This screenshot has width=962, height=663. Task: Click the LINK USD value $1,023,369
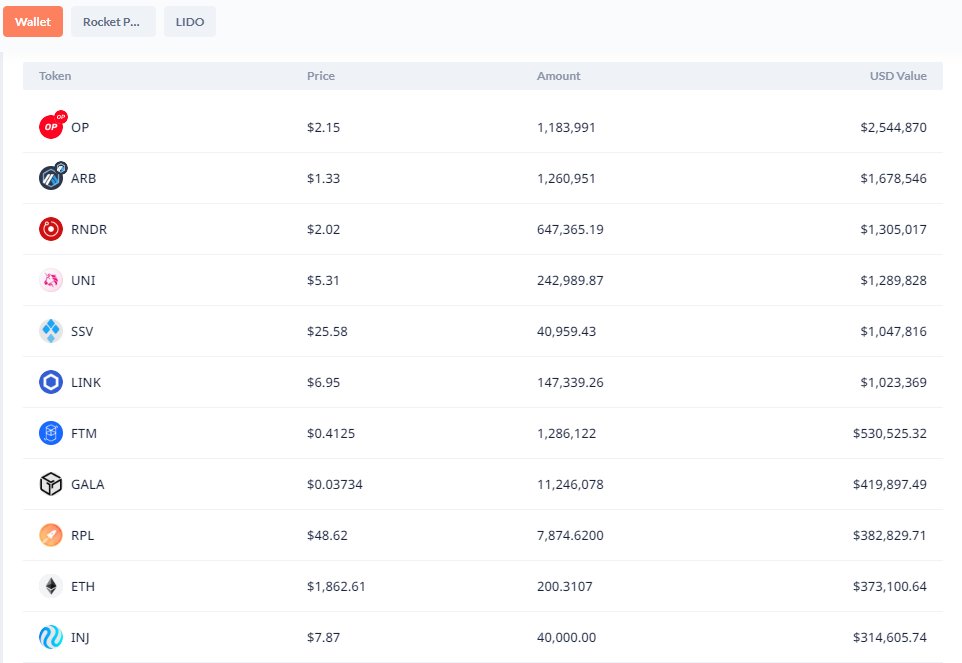tap(893, 382)
